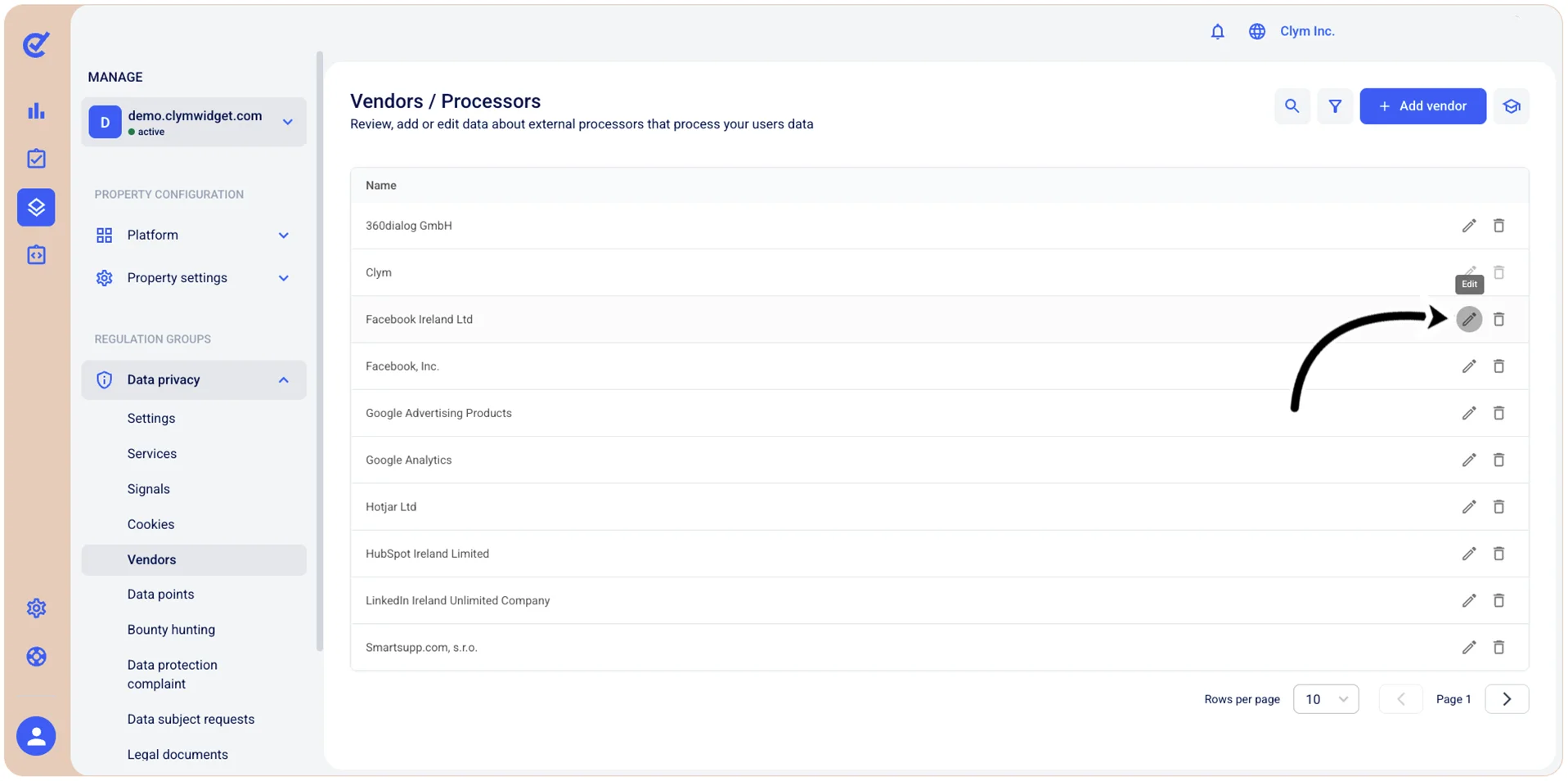The width and height of the screenshot is (1568, 781).
Task: Open the Signals menu item
Action: (x=149, y=489)
